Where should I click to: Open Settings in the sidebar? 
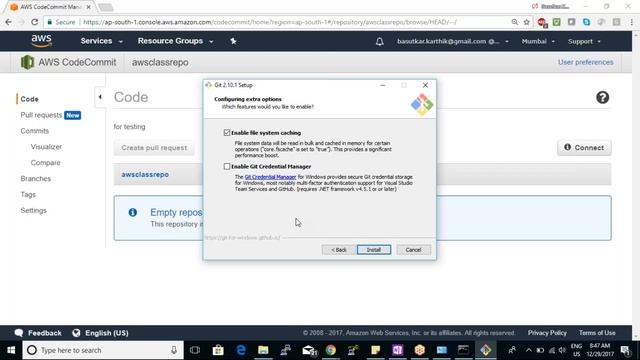(33, 211)
